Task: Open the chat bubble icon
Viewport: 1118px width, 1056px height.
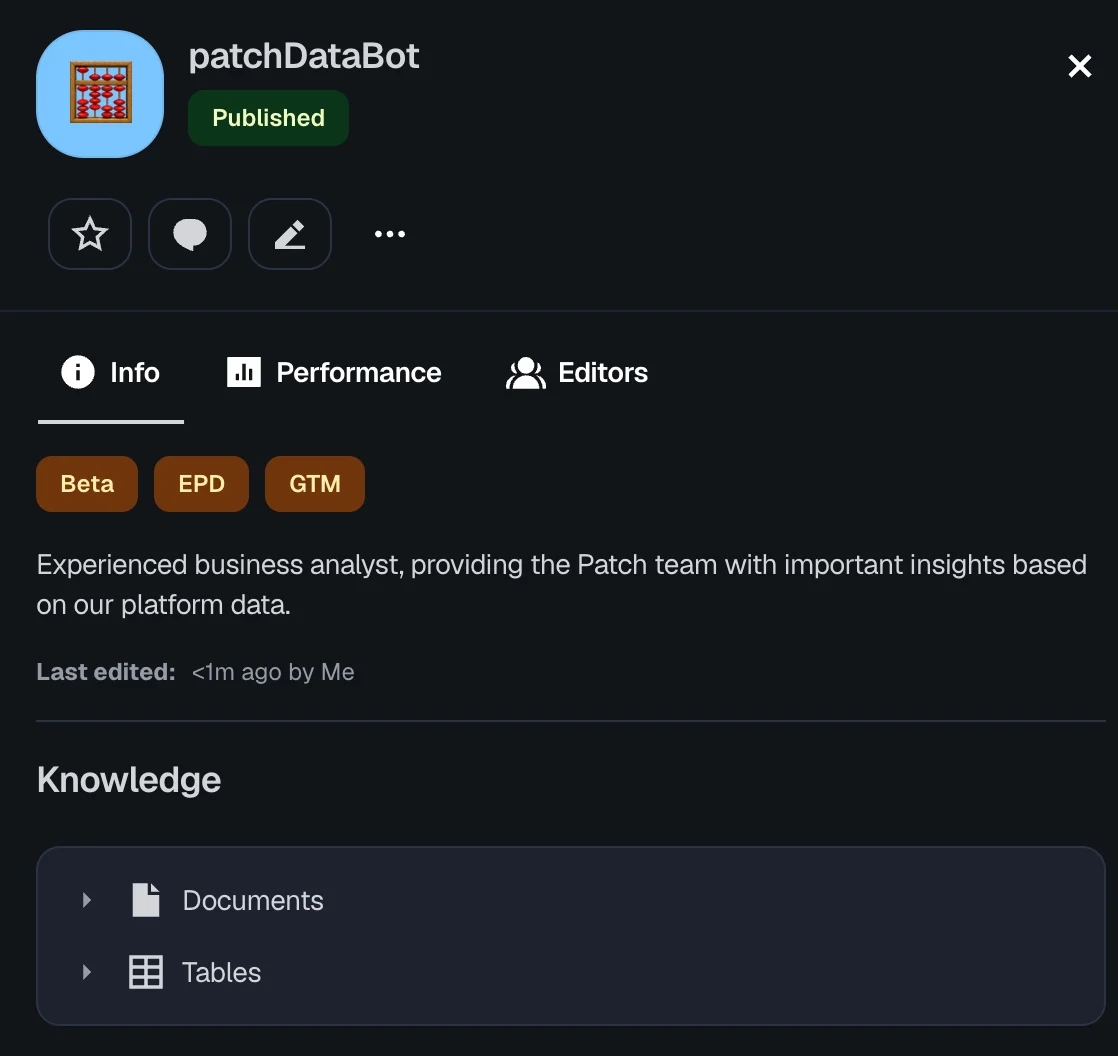Action: (x=190, y=234)
